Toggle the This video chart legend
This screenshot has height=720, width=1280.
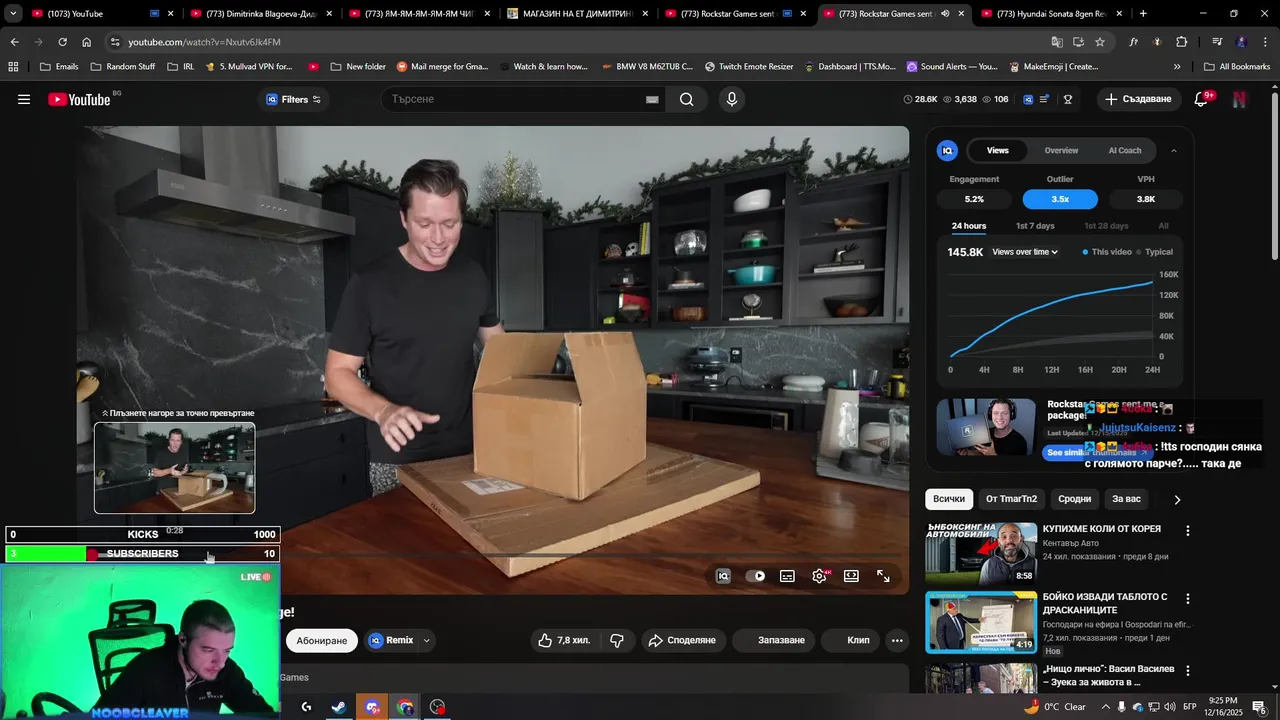click(x=1107, y=252)
